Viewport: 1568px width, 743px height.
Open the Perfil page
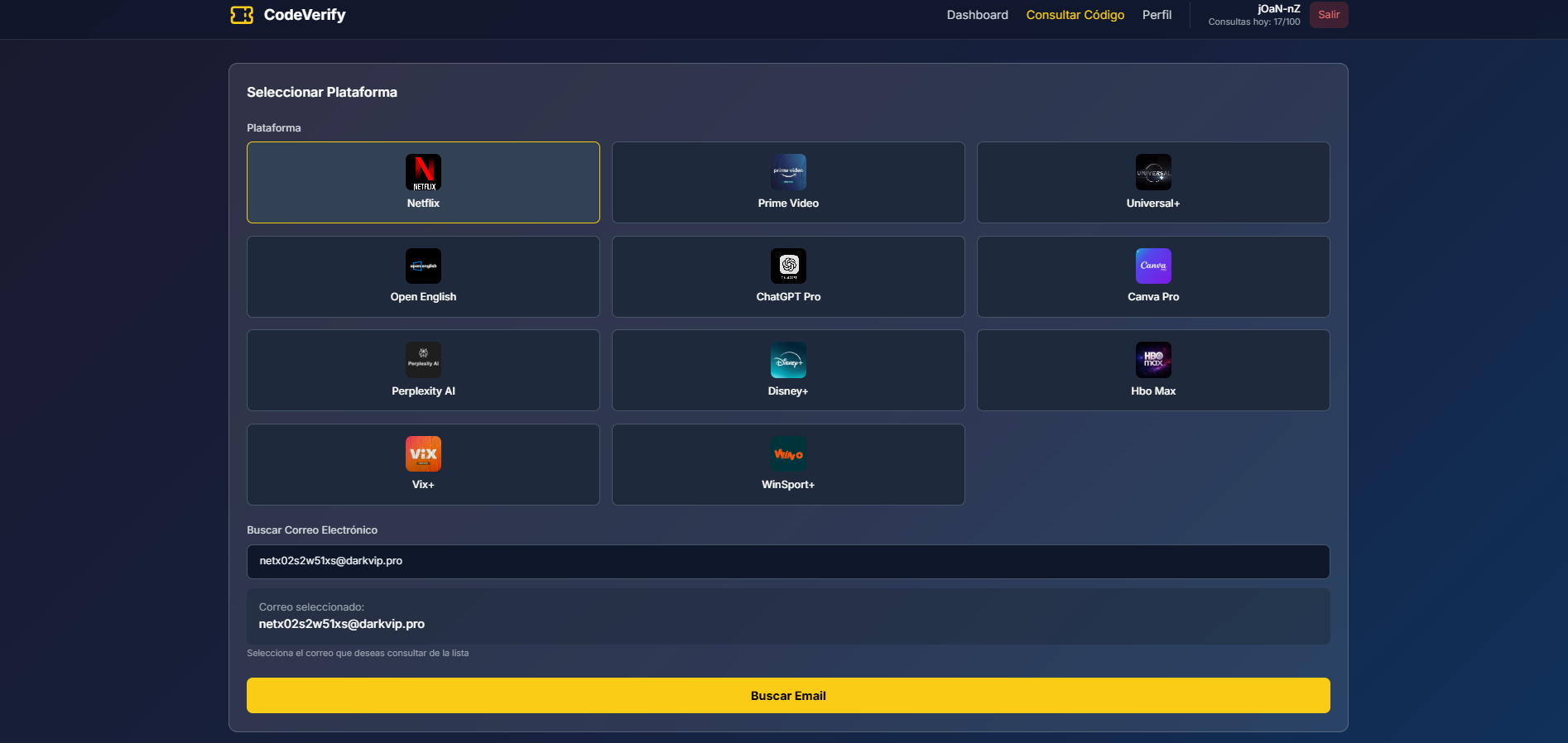(1157, 15)
